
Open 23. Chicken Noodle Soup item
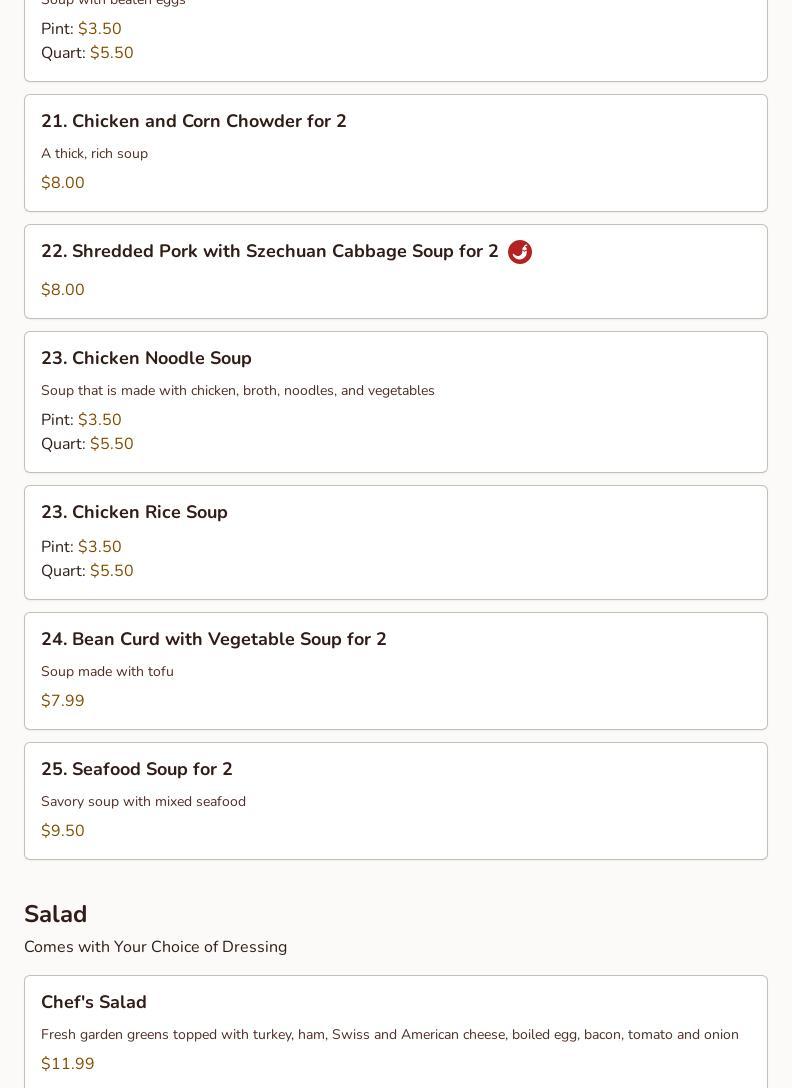click(x=396, y=402)
